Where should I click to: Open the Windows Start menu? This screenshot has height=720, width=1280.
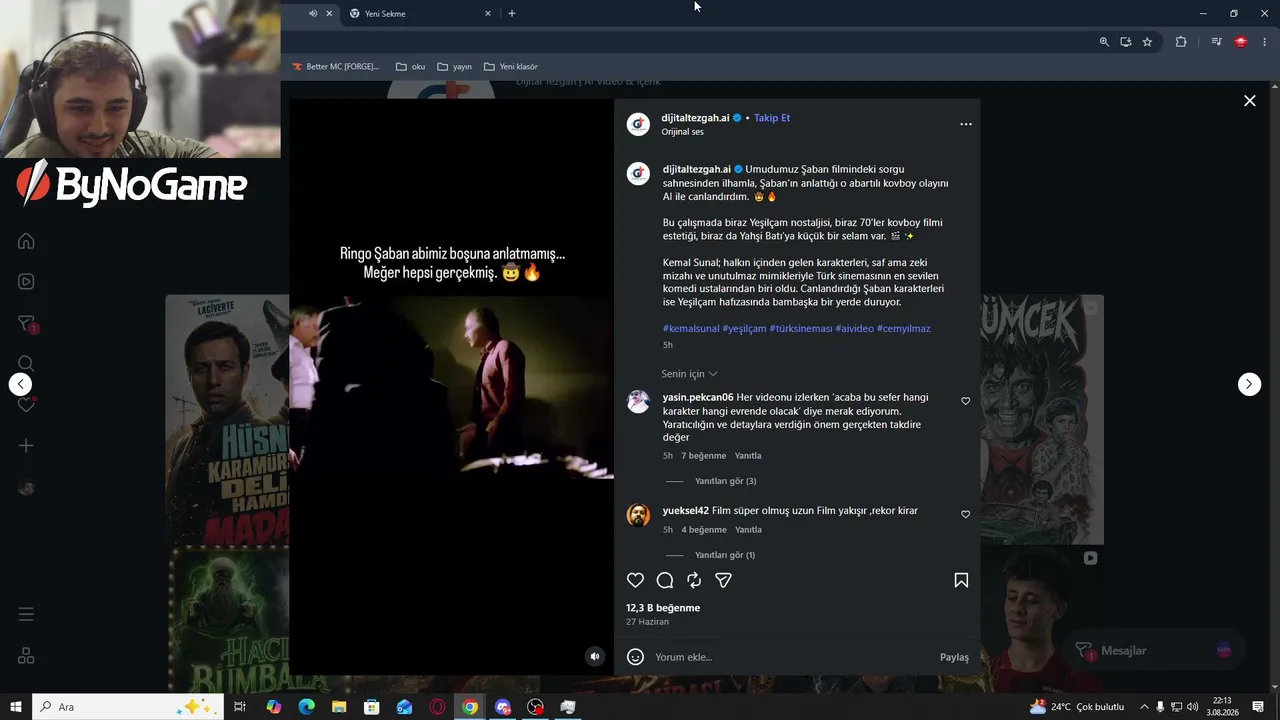pyautogui.click(x=16, y=707)
